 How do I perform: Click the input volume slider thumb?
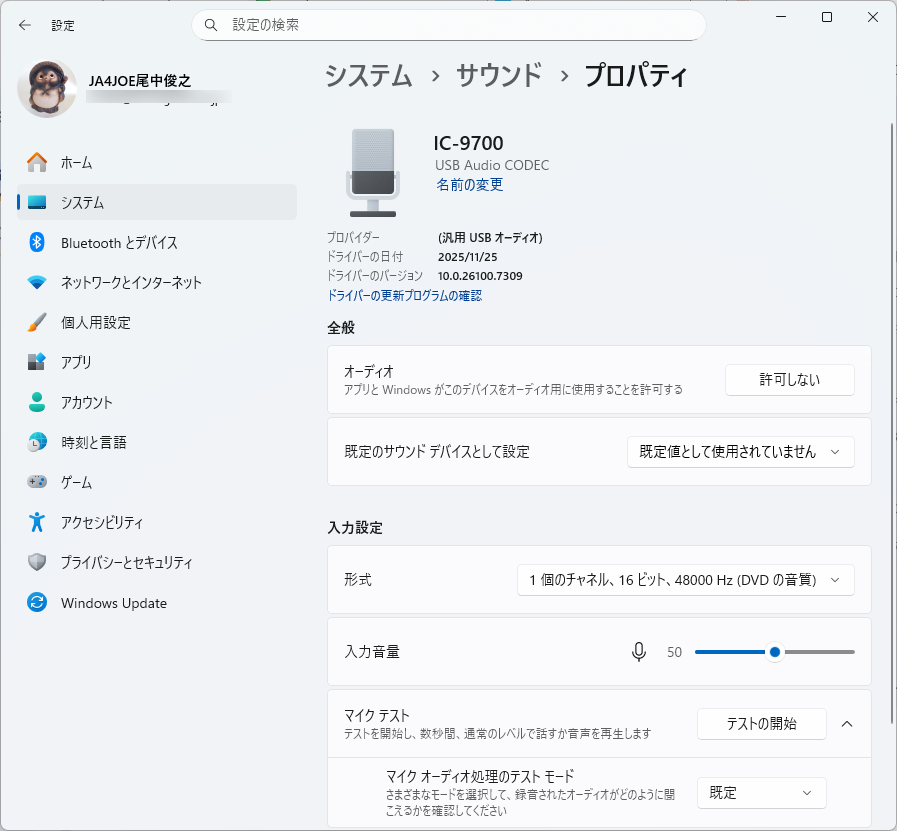pos(775,652)
